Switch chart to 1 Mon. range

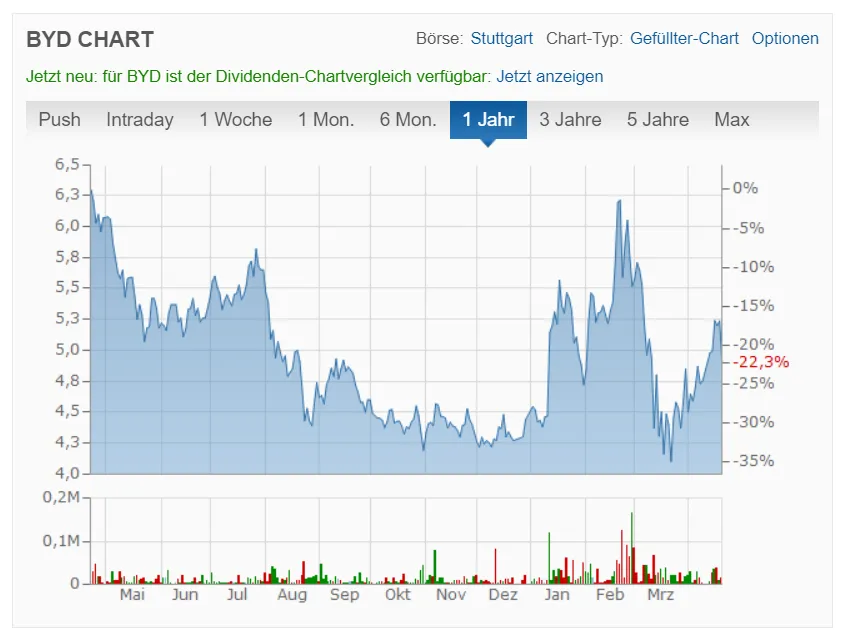click(326, 120)
